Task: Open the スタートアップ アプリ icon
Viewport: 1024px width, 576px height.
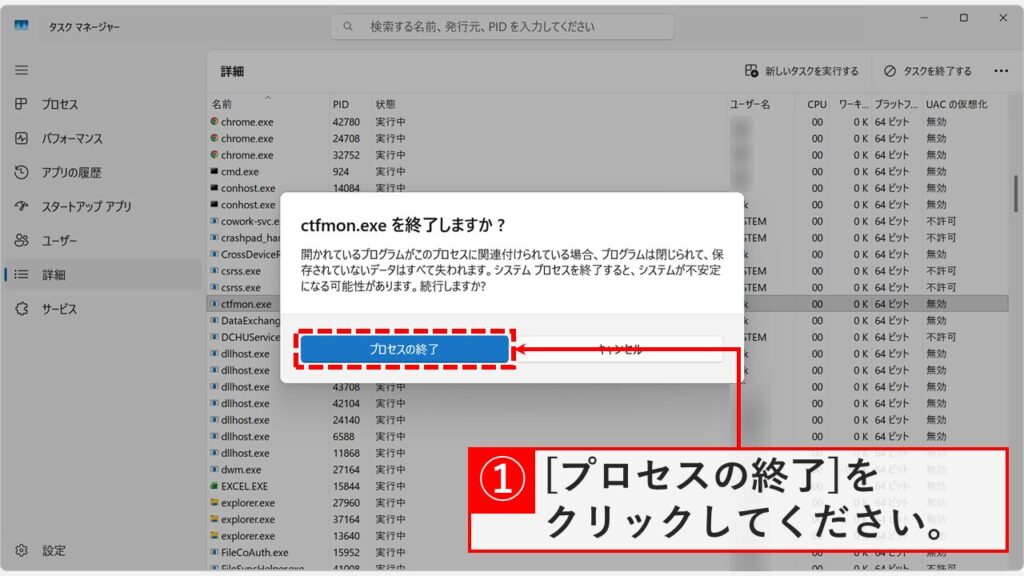Action: click(22, 206)
